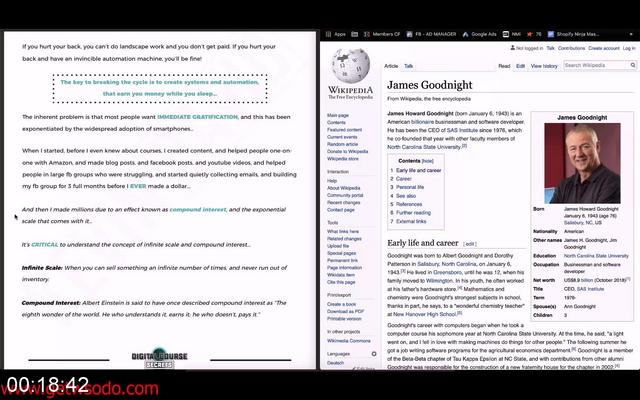Click the Wikipedia search magnifier icon
This screenshot has height=400, width=640.
point(633,65)
